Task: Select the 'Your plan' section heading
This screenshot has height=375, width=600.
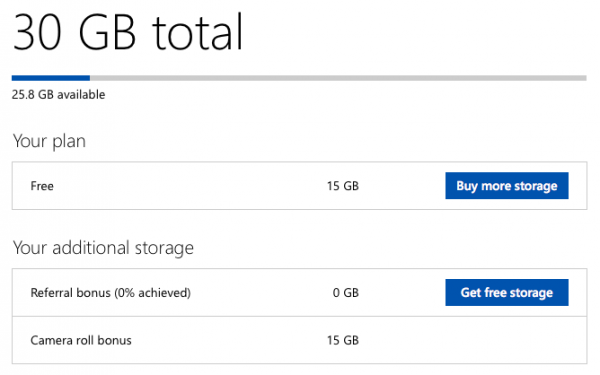Action: point(49,141)
